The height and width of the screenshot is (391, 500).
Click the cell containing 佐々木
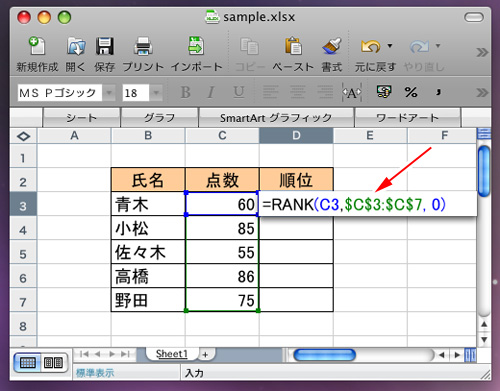tap(148, 252)
